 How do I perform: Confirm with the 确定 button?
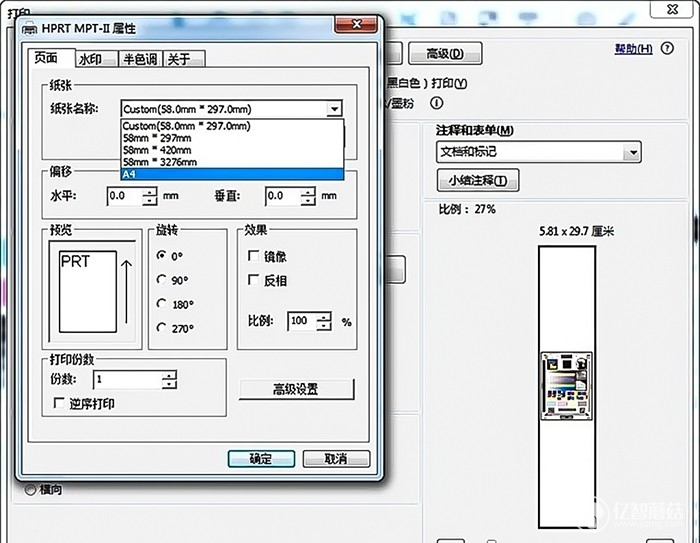tap(261, 459)
